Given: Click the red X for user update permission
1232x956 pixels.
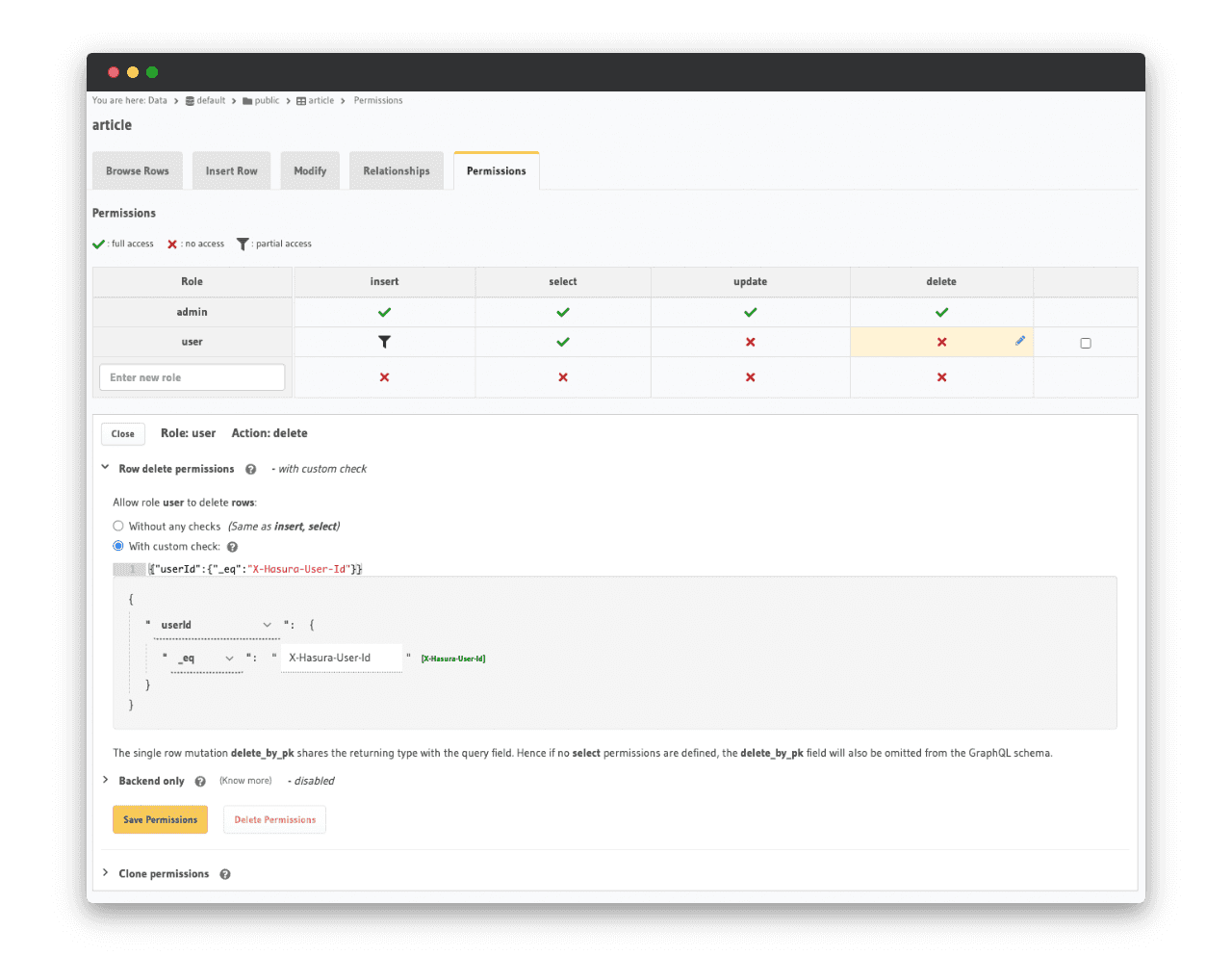Looking at the screenshot, I should click(751, 342).
